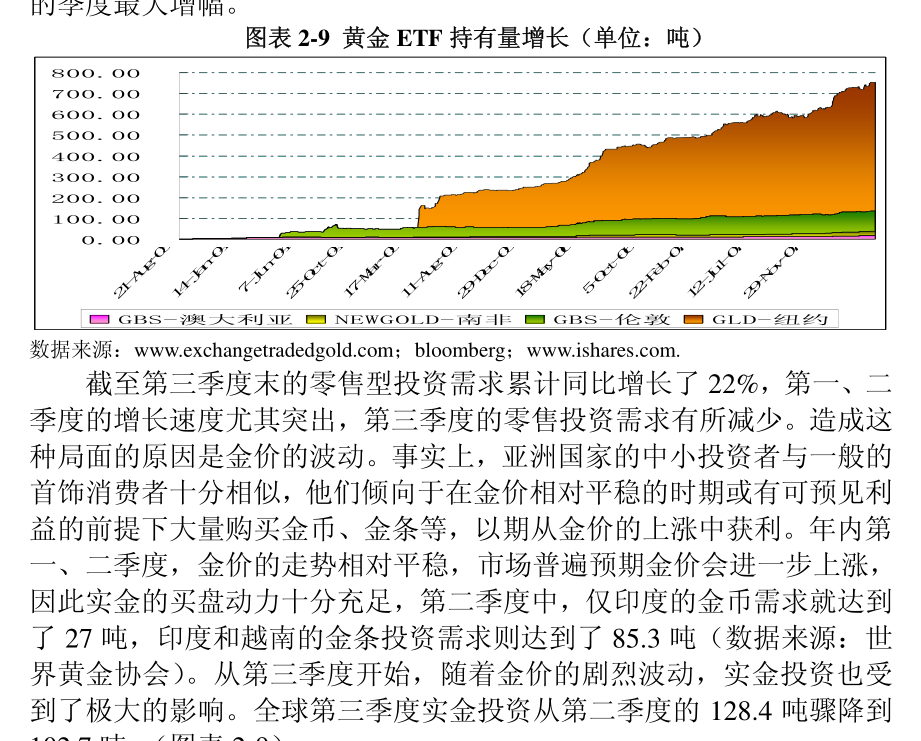
Task: Click the 22-Feb x-axis date label
Action: point(657,271)
